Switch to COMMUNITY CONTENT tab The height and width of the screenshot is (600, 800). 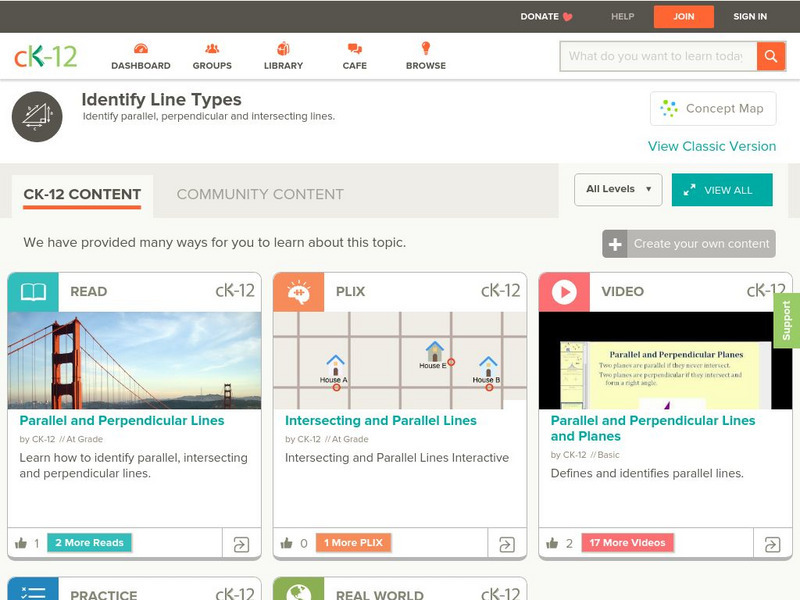pos(260,194)
